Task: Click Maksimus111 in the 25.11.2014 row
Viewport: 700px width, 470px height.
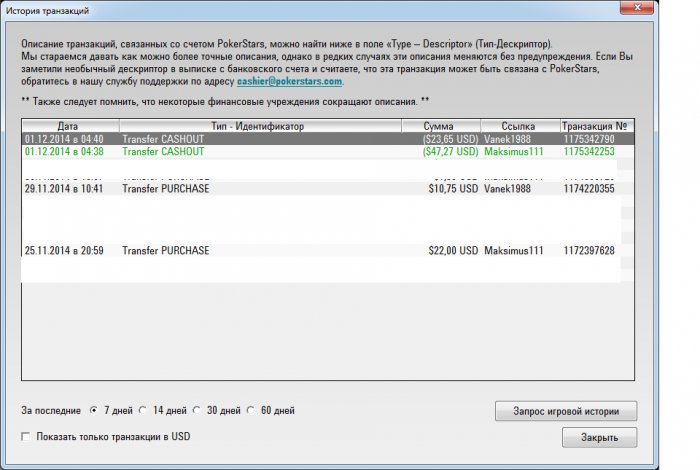Action: point(513,250)
